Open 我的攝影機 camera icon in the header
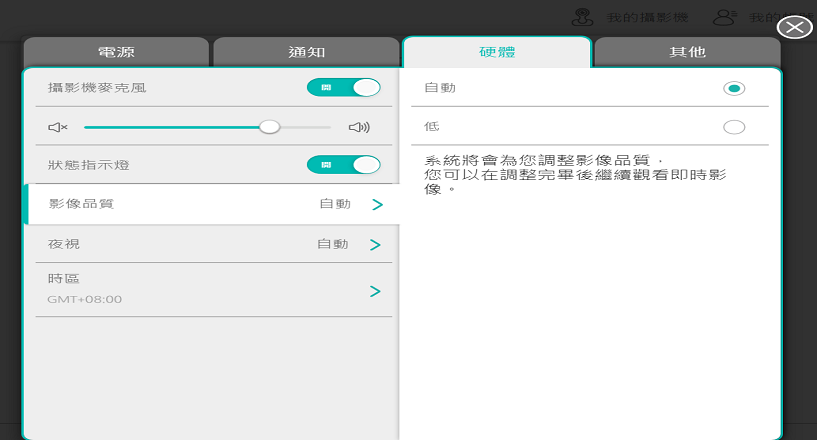The image size is (817, 440). coord(582,17)
